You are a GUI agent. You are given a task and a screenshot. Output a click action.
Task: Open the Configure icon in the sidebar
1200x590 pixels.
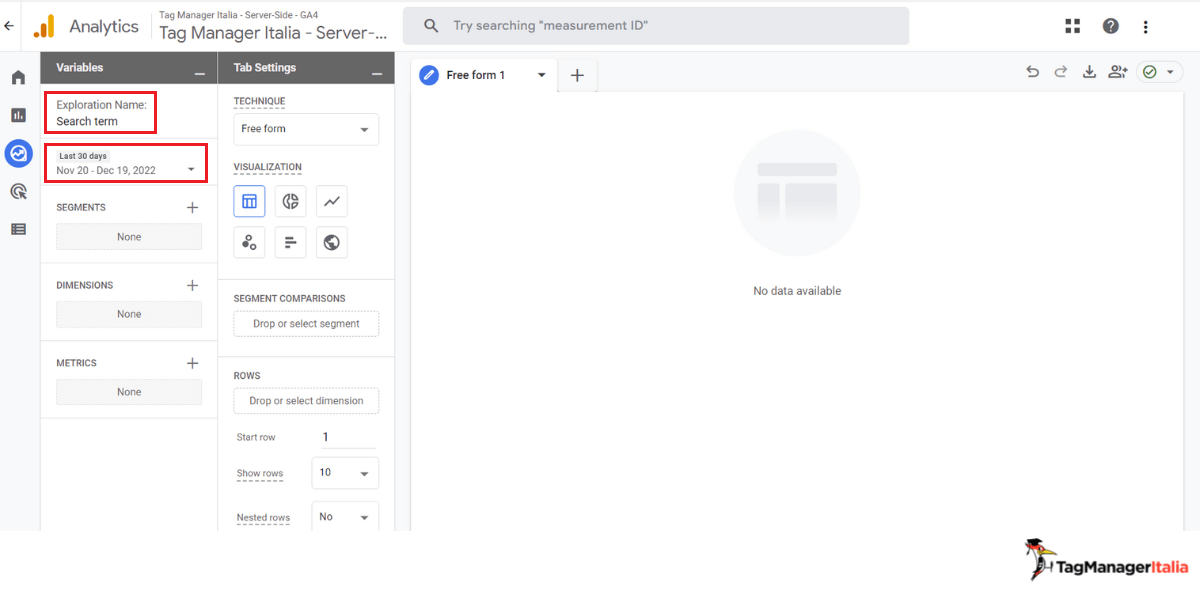18,229
